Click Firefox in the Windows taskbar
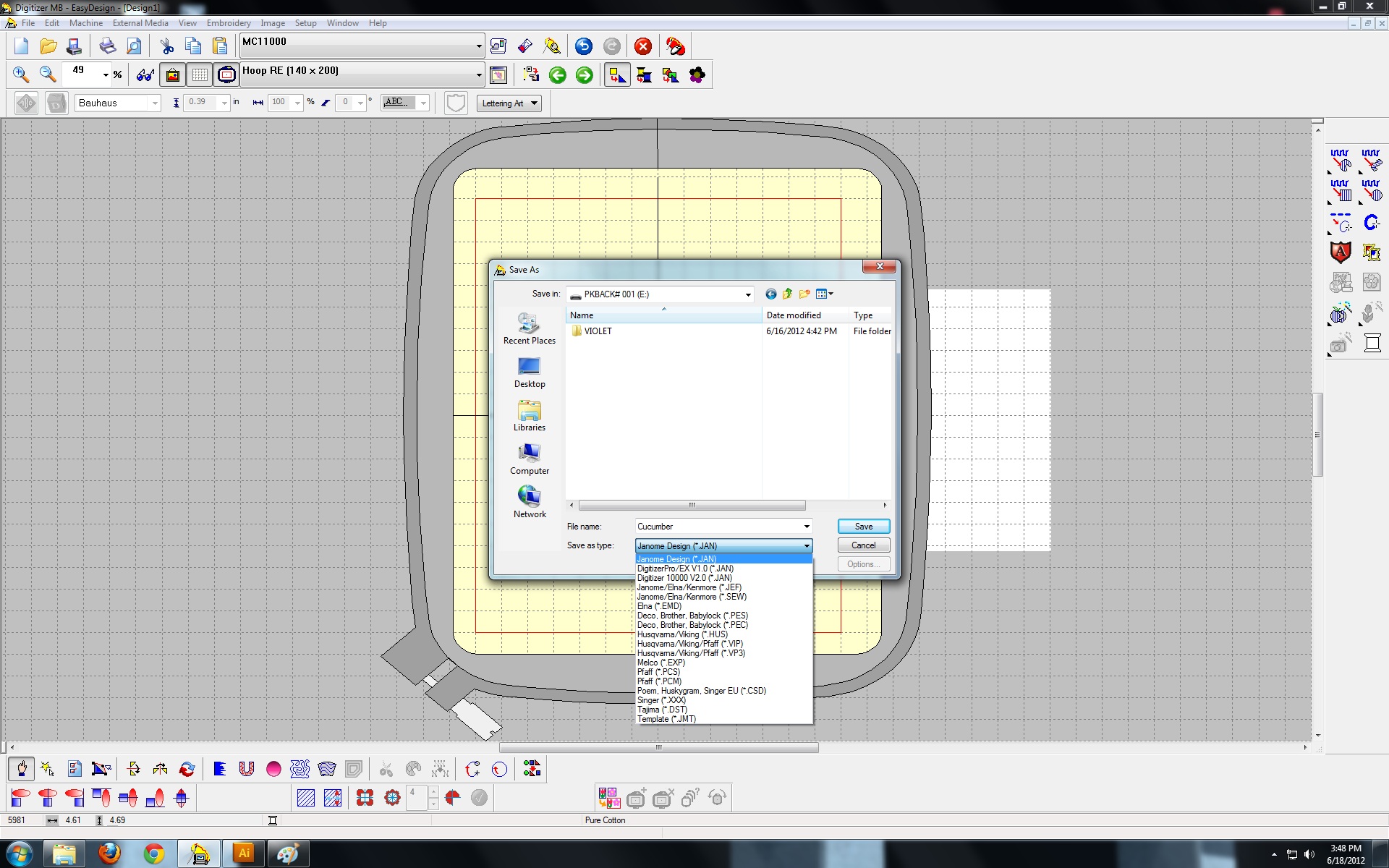The image size is (1389, 868). click(x=109, y=854)
